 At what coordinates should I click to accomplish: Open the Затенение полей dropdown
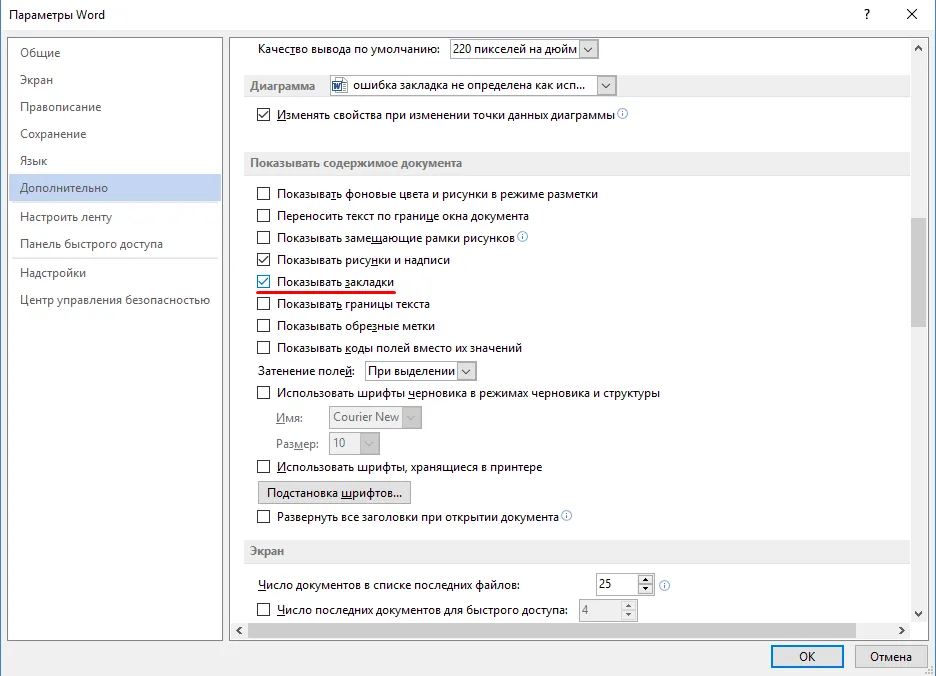point(466,371)
